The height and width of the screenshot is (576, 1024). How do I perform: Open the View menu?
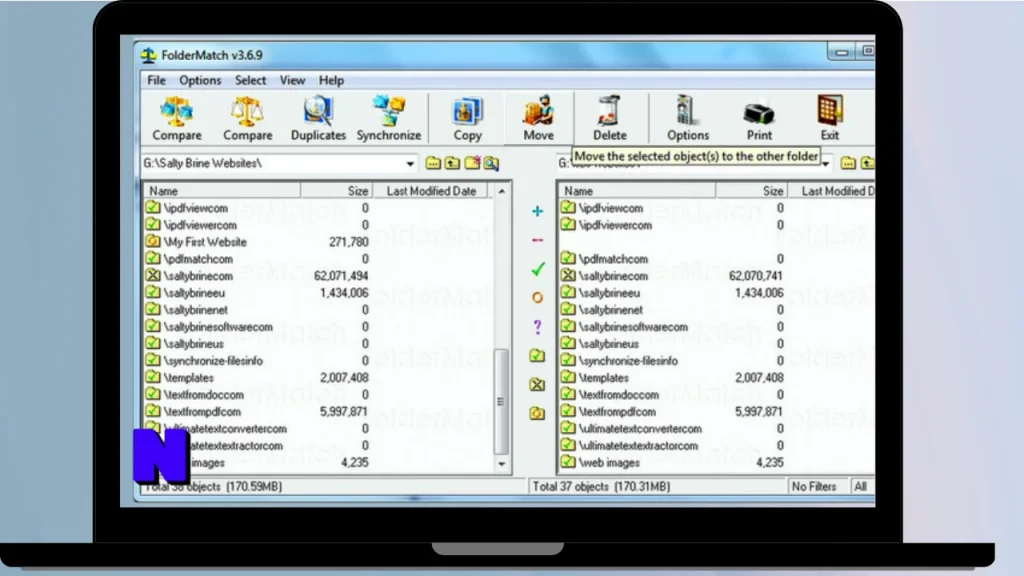tap(292, 80)
